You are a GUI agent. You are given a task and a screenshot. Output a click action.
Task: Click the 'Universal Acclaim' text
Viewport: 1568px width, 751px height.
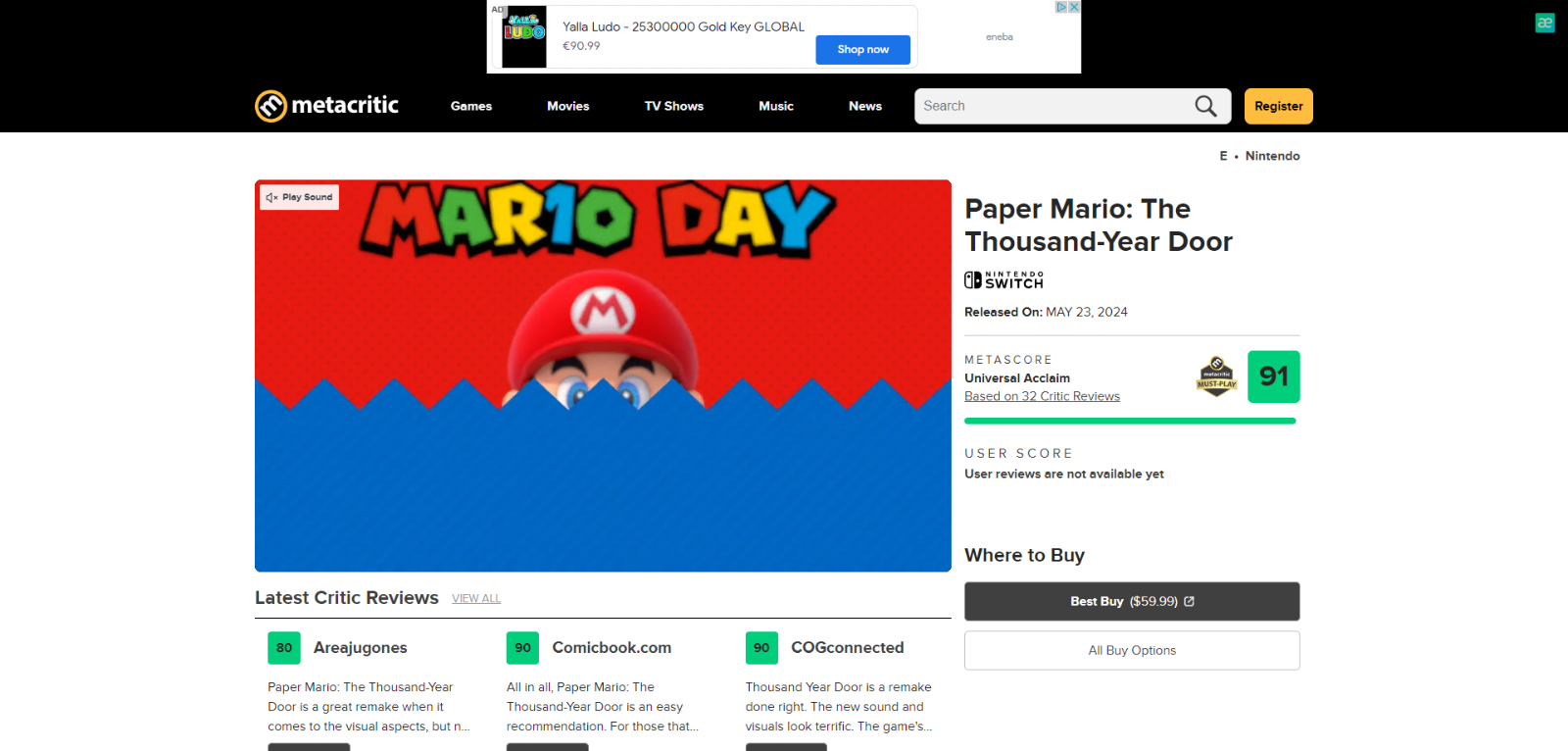(1017, 378)
